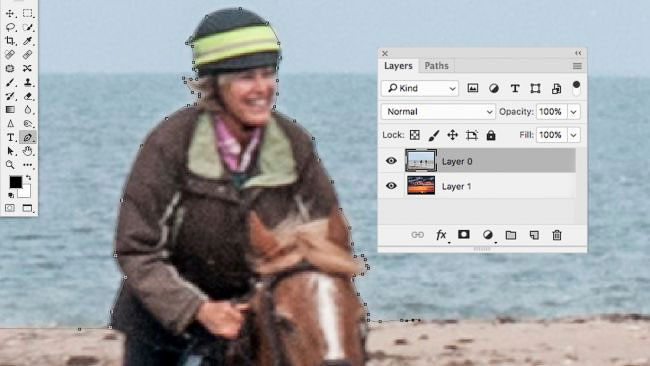Image resolution: width=650 pixels, height=366 pixels.
Task: Select the Gradient tool
Action: [x=10, y=110]
